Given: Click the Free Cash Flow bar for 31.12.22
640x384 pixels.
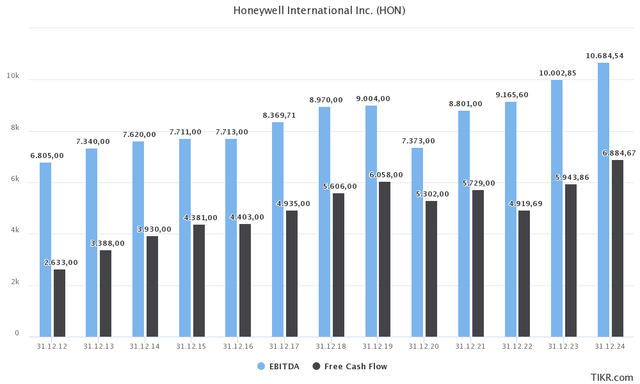Looking at the screenshot, I should [x=524, y=274].
